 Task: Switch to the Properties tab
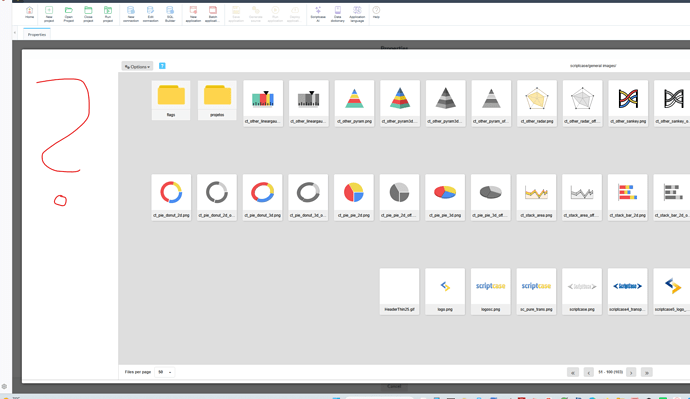(37, 34)
